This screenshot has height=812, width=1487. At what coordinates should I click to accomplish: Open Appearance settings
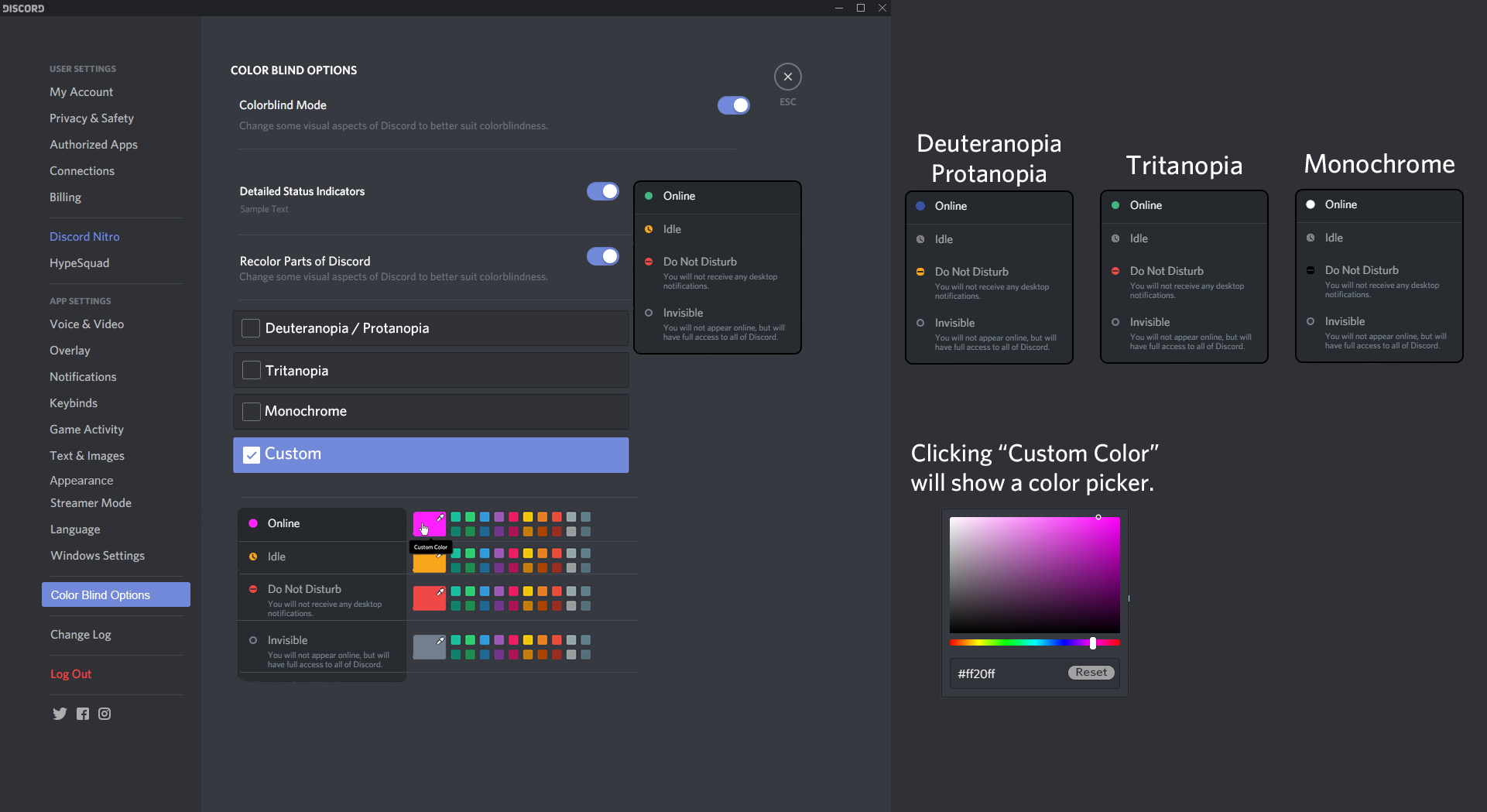tap(81, 481)
